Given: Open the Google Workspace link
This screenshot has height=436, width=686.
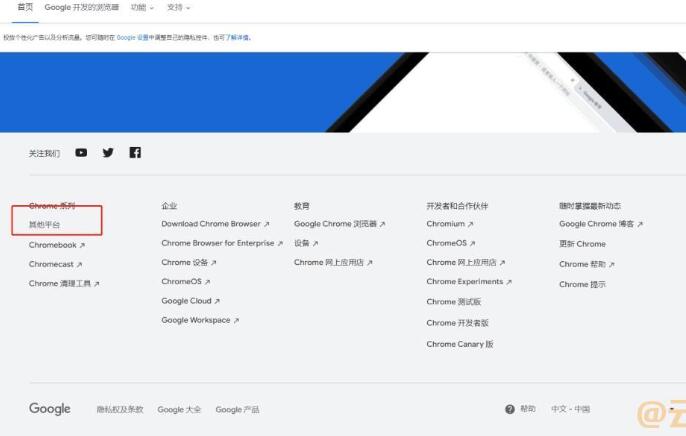Looking at the screenshot, I should tap(200, 320).
